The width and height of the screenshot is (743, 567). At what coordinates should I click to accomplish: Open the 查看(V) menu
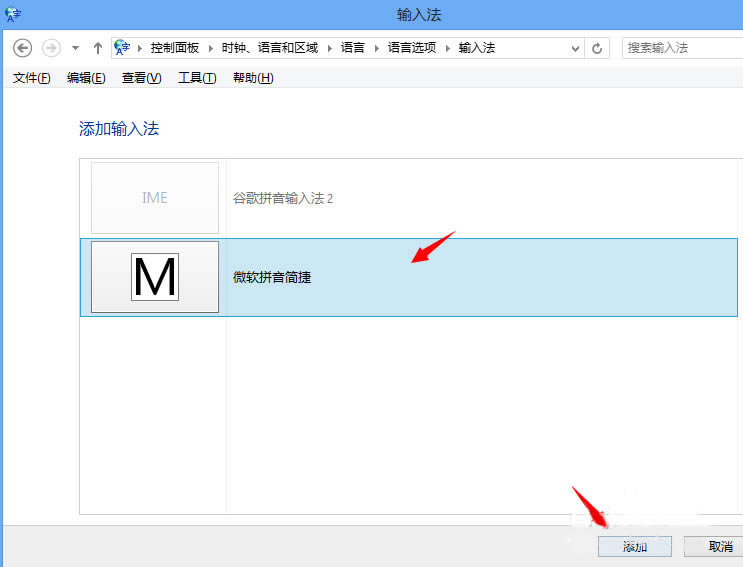pos(141,78)
